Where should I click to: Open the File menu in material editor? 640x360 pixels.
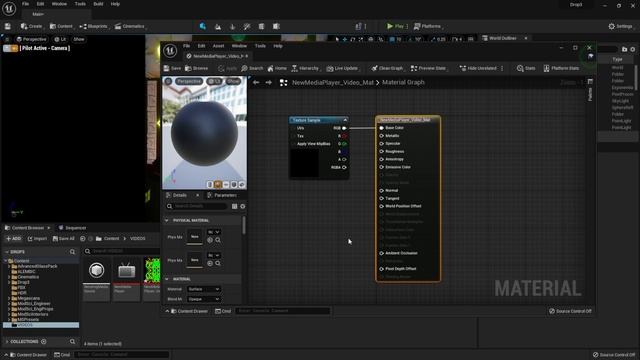tap(187, 46)
